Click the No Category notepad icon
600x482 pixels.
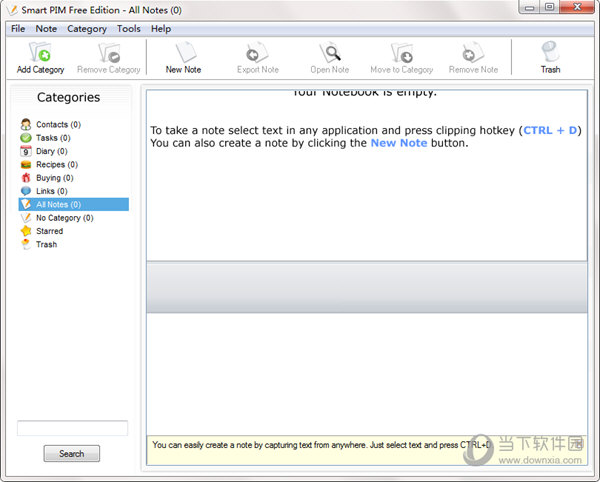click(x=26, y=218)
